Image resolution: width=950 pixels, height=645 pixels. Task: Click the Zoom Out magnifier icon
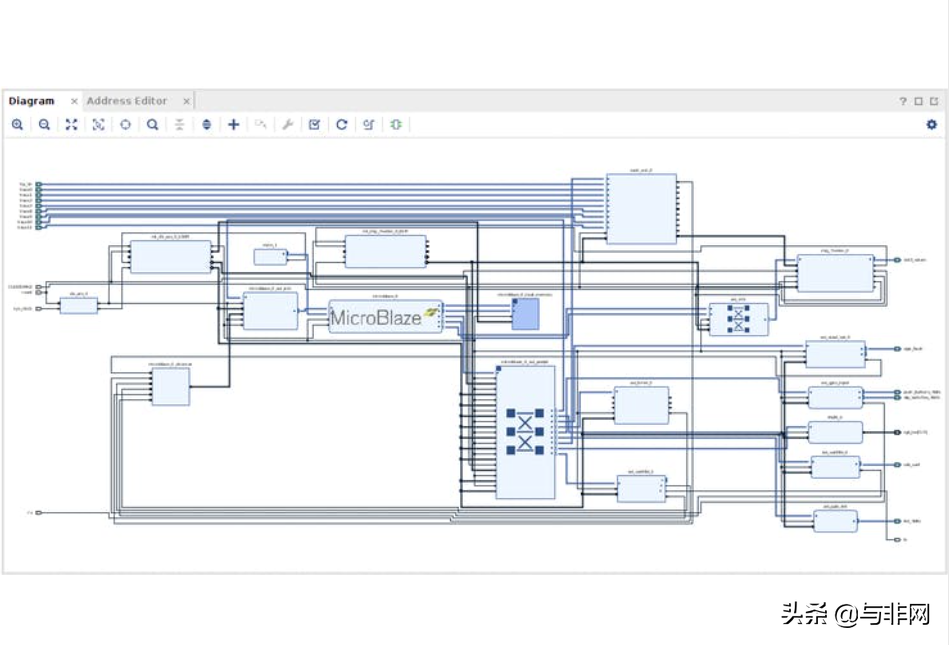coord(44,125)
